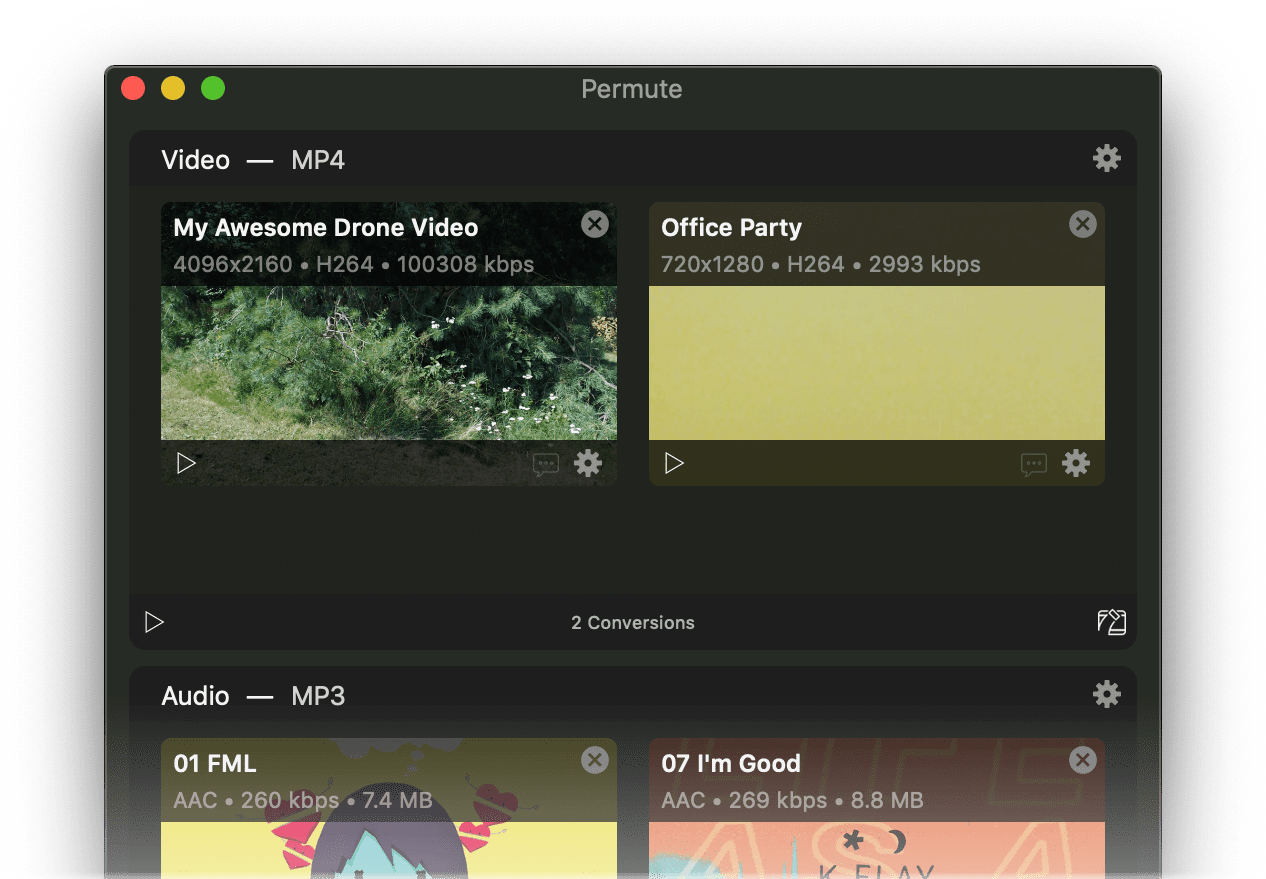Open settings gear for Office Party
1266x879 pixels.
(x=1075, y=463)
